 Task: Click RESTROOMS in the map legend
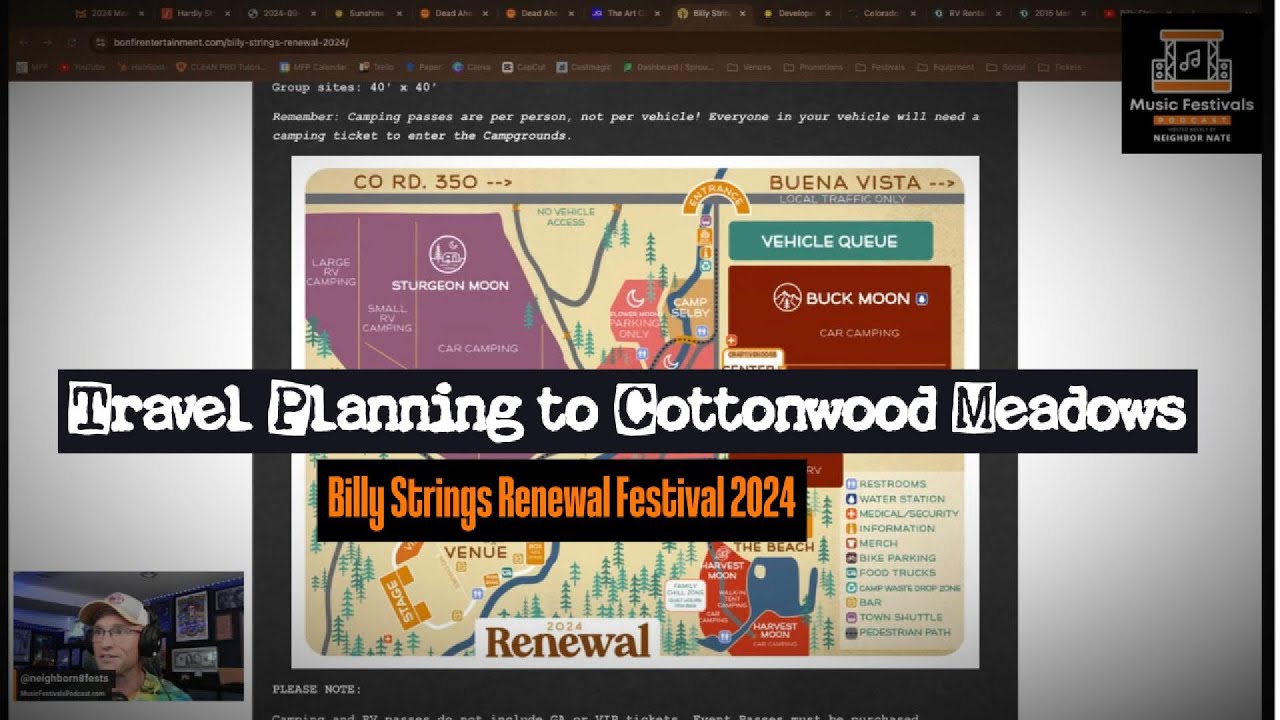(885, 484)
